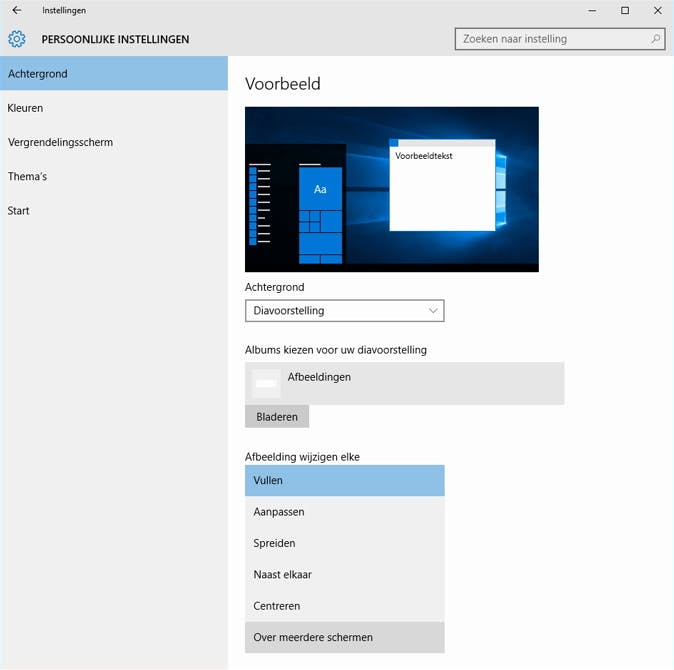Image resolution: width=674 pixels, height=670 pixels.
Task: Minimize the Instellingen window
Action: click(x=592, y=11)
